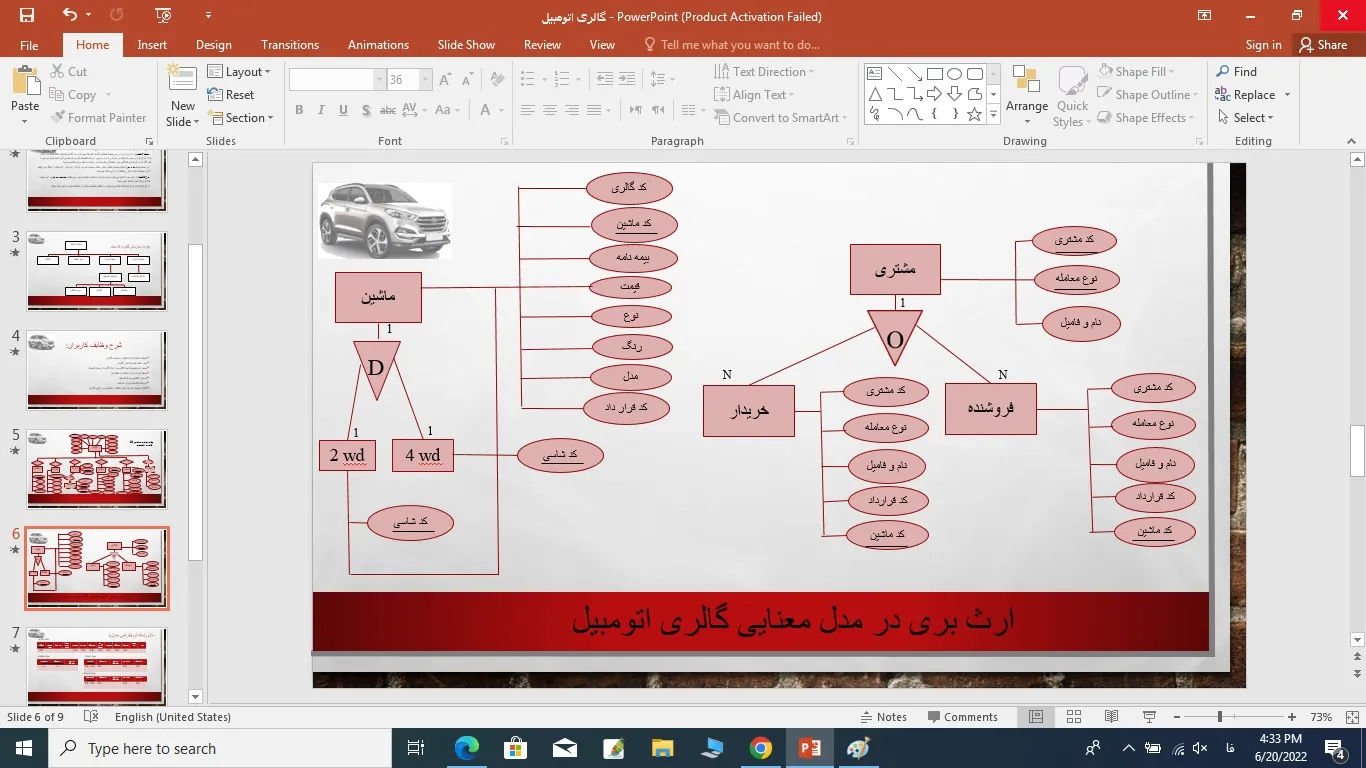The height and width of the screenshot is (768, 1366).
Task: Open Google Chrome from the taskbar
Action: pyautogui.click(x=761, y=748)
